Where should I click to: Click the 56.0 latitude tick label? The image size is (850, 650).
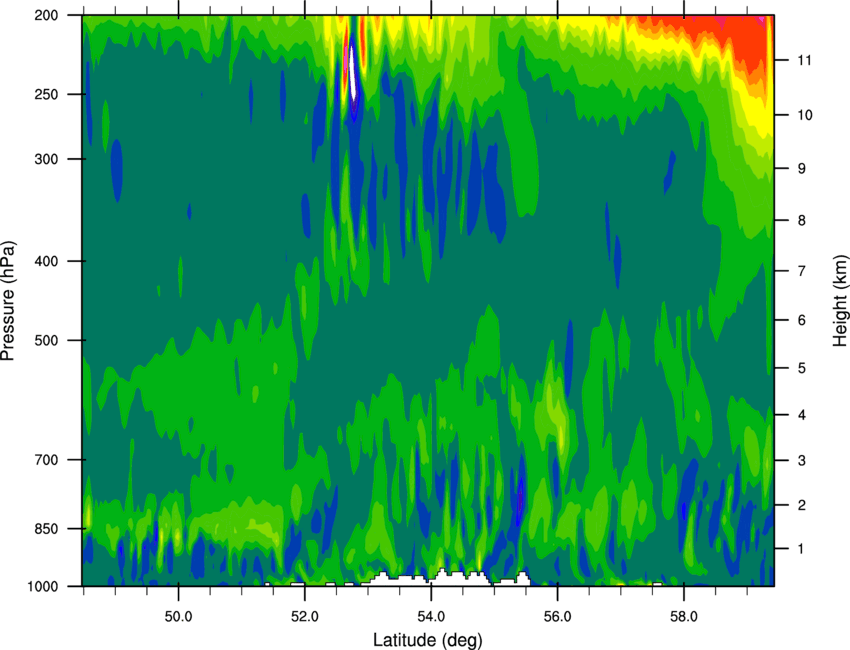[x=557, y=617]
